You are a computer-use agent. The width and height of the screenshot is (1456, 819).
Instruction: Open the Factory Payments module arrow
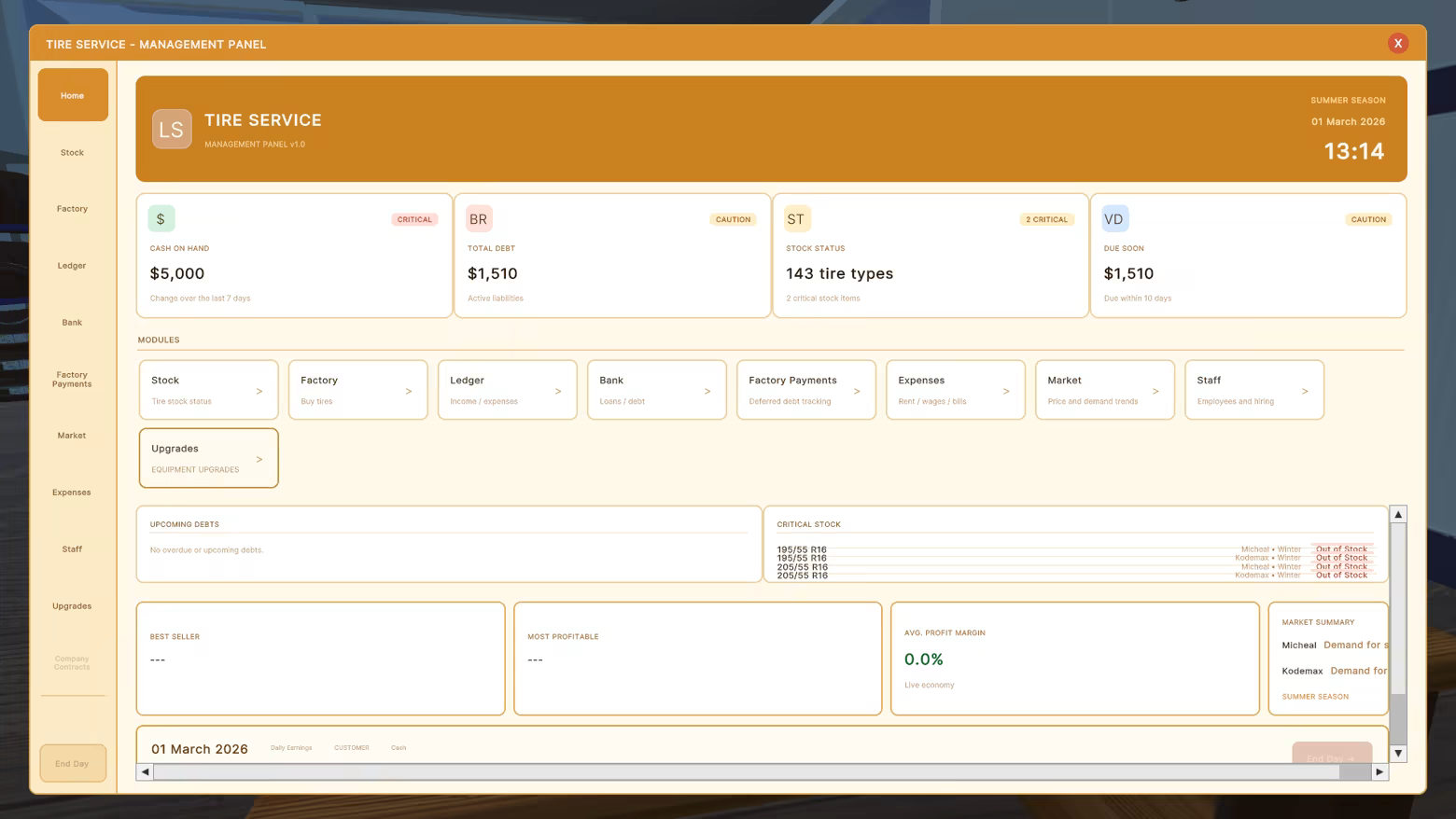[x=857, y=391]
